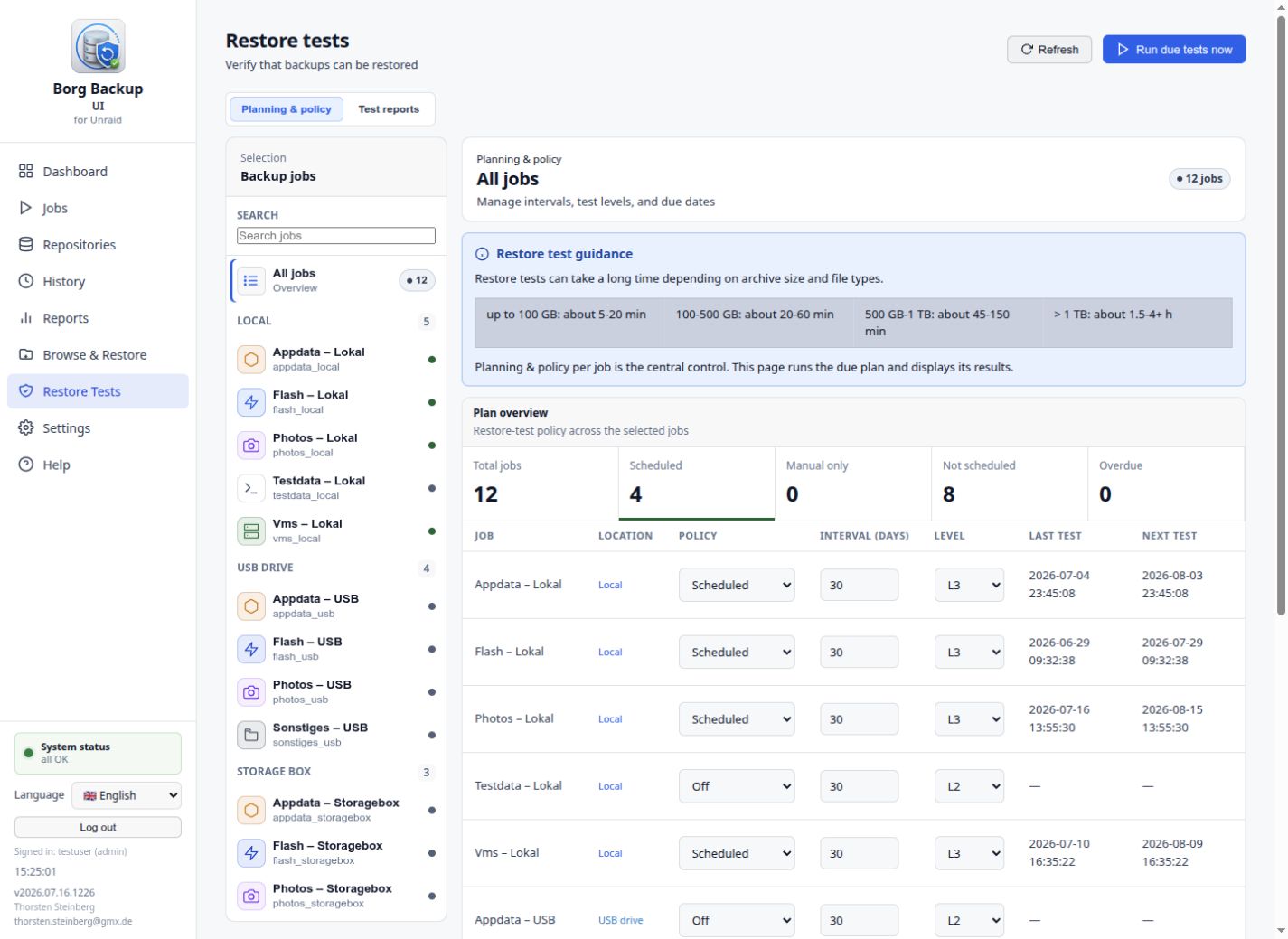
Task: Select the Not scheduled summary card
Action: [1010, 484]
